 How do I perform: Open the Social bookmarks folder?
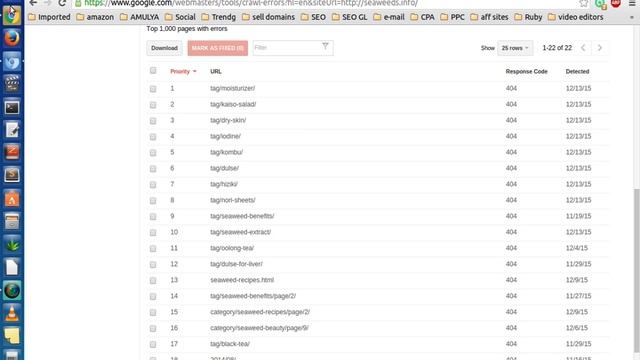pyautogui.click(x=180, y=17)
